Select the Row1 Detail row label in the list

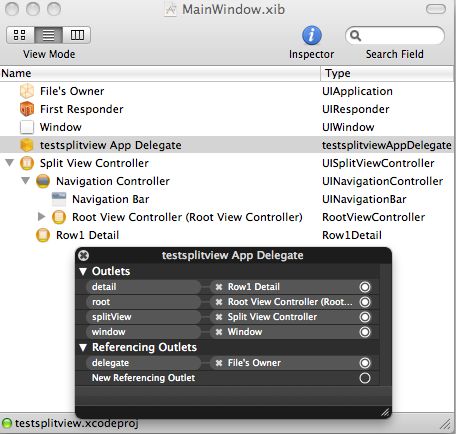click(87, 235)
